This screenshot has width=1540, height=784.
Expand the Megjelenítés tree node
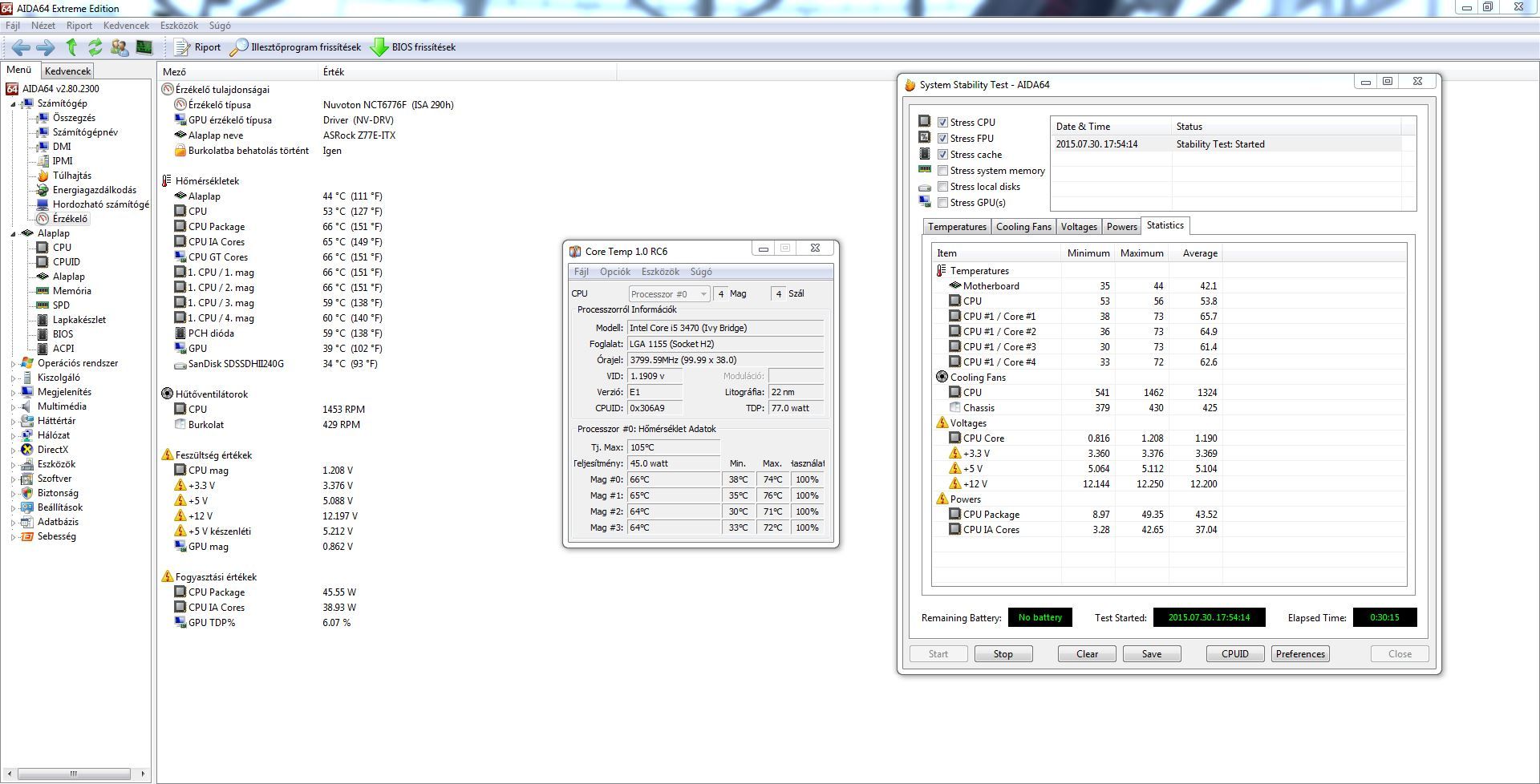13,393
